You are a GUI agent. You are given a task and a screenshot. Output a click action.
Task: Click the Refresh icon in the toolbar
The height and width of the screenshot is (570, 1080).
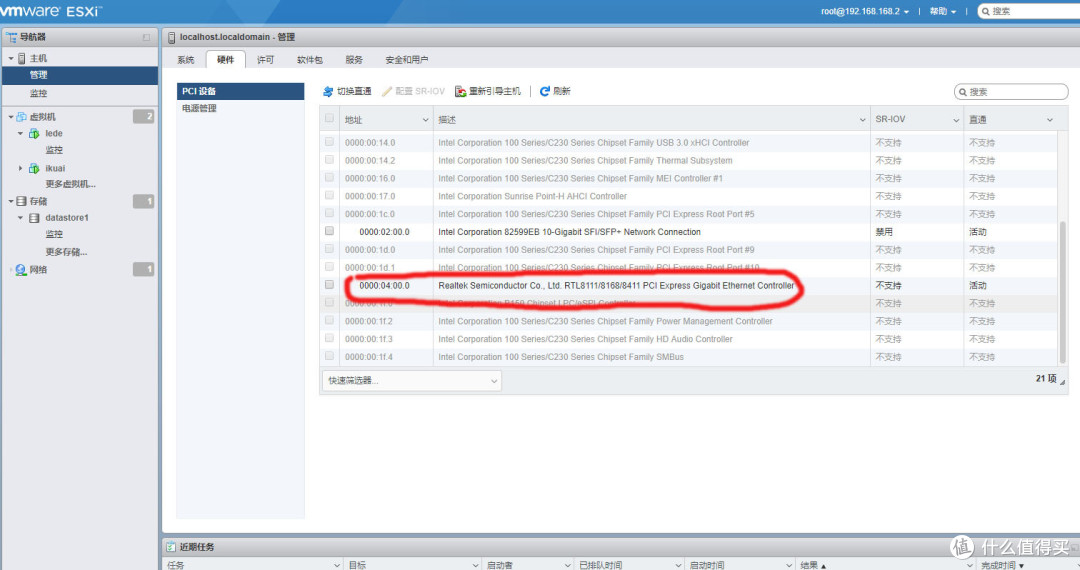tap(545, 91)
